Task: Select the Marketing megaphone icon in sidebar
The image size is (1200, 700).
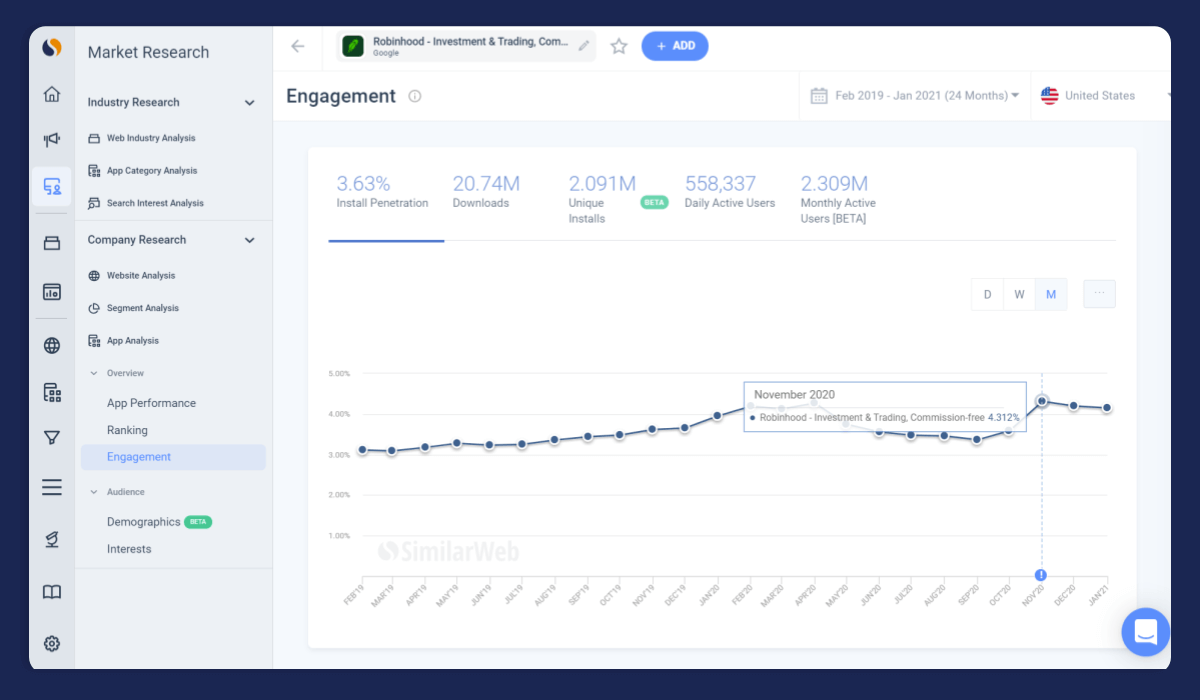Action: (x=51, y=139)
